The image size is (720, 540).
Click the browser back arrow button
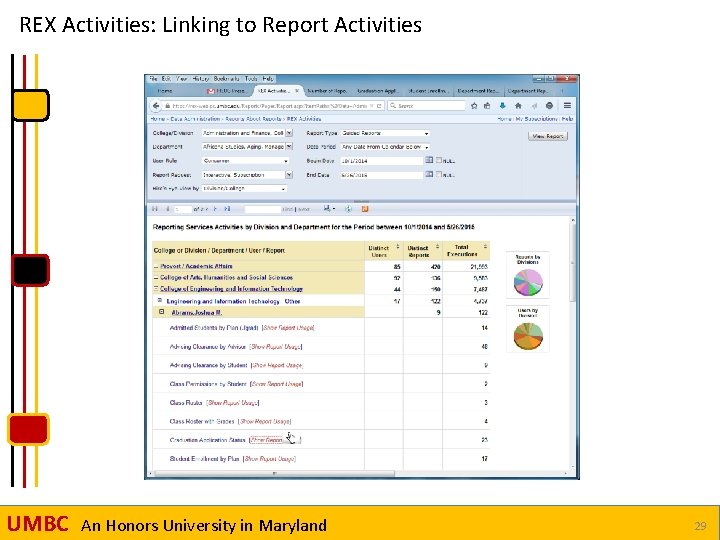pyautogui.click(x=156, y=106)
